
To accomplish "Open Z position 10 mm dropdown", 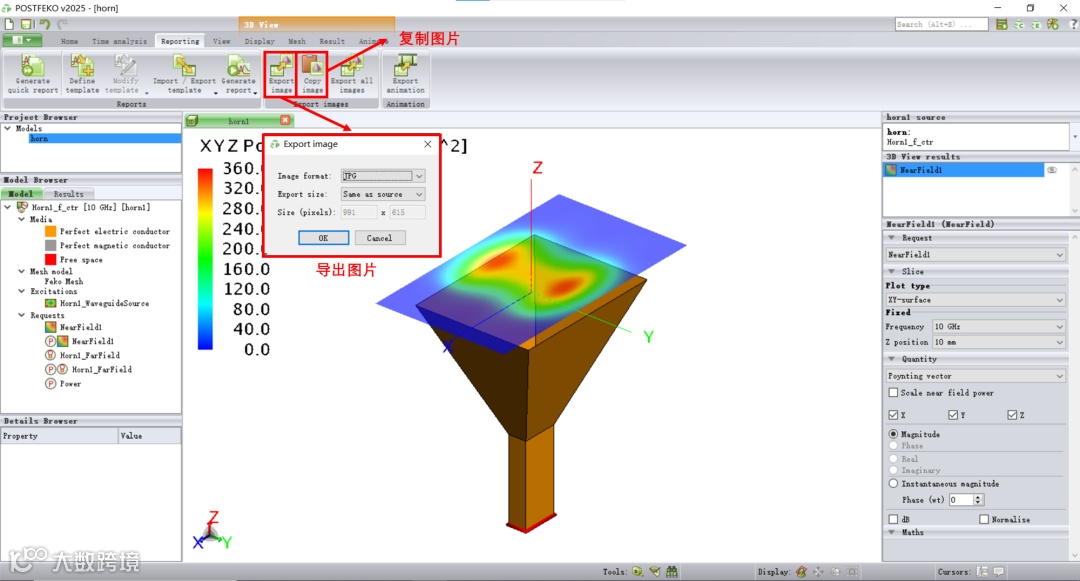I will point(999,342).
